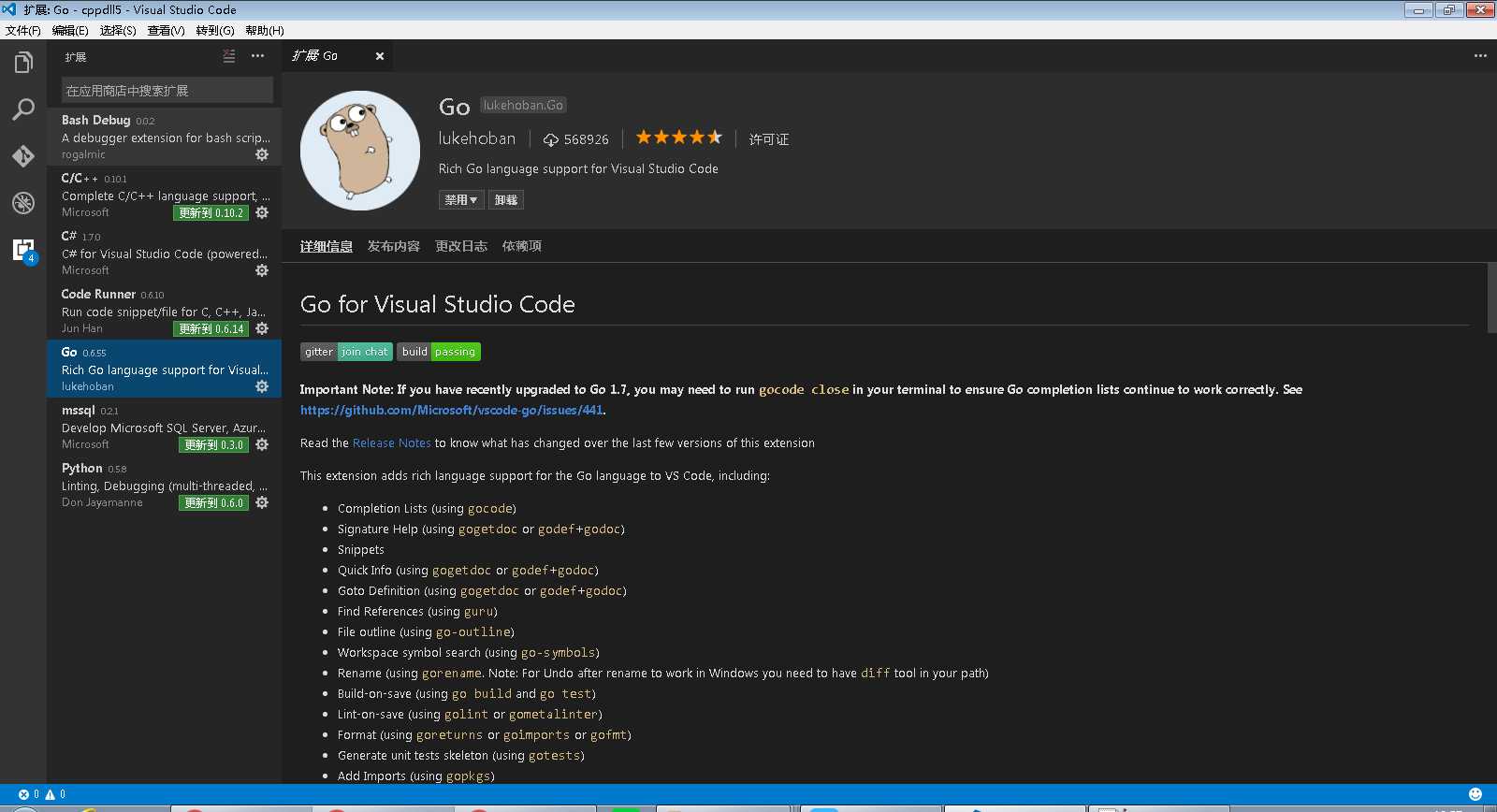Click the feedback smiley in status bar

click(1475, 794)
